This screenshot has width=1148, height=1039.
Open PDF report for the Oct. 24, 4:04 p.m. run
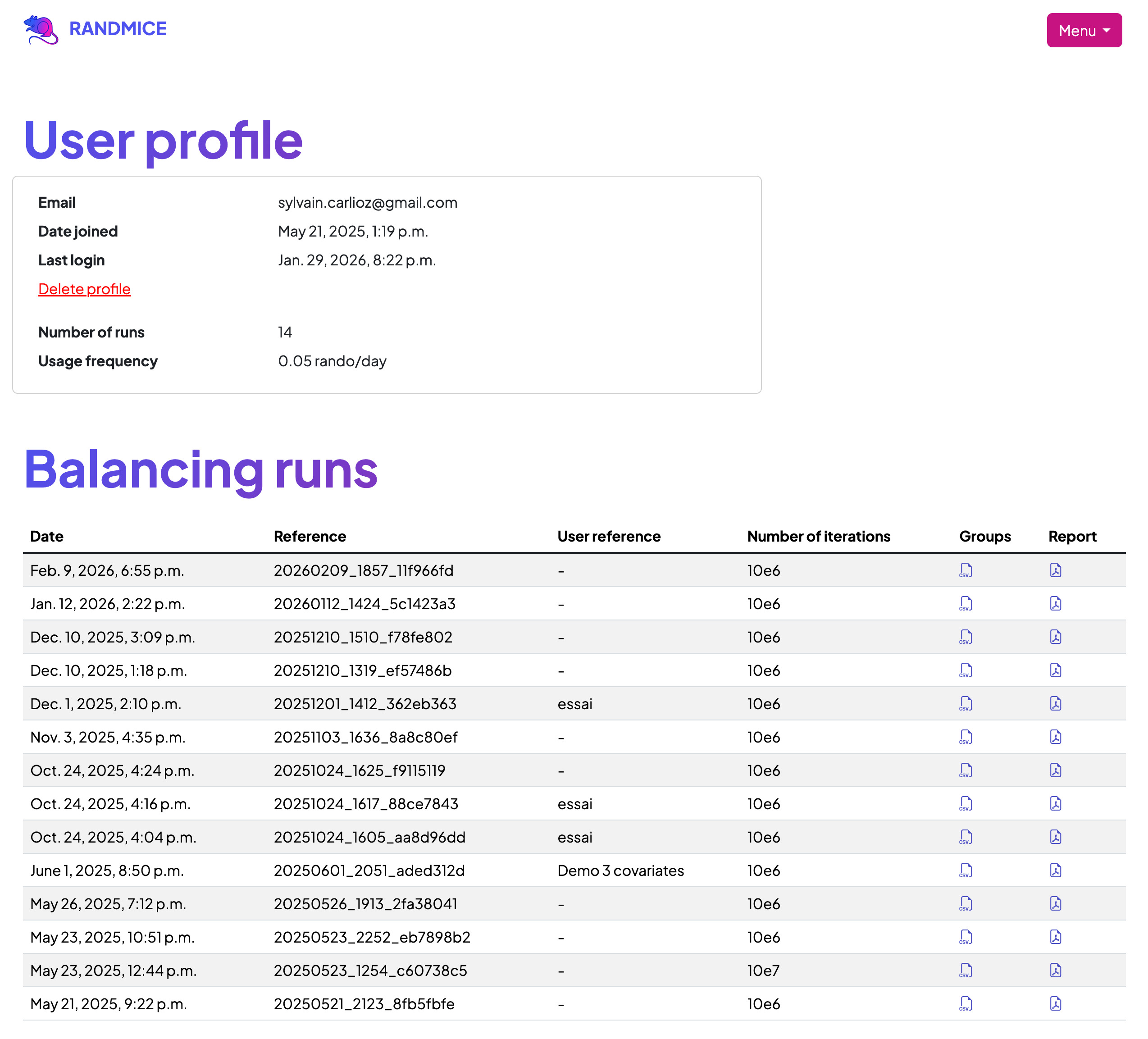click(1057, 837)
